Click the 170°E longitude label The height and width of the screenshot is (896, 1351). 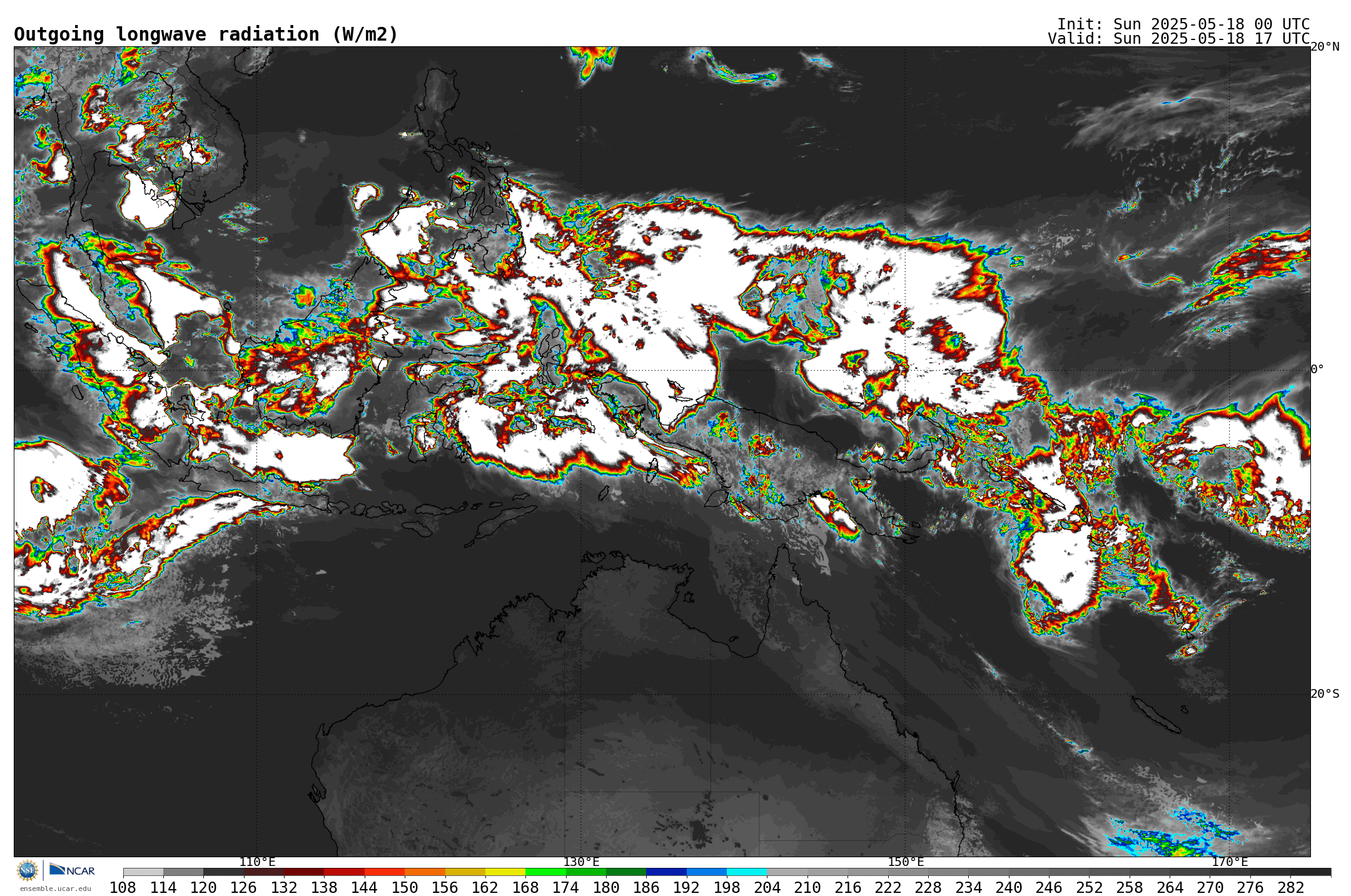[x=1230, y=862]
